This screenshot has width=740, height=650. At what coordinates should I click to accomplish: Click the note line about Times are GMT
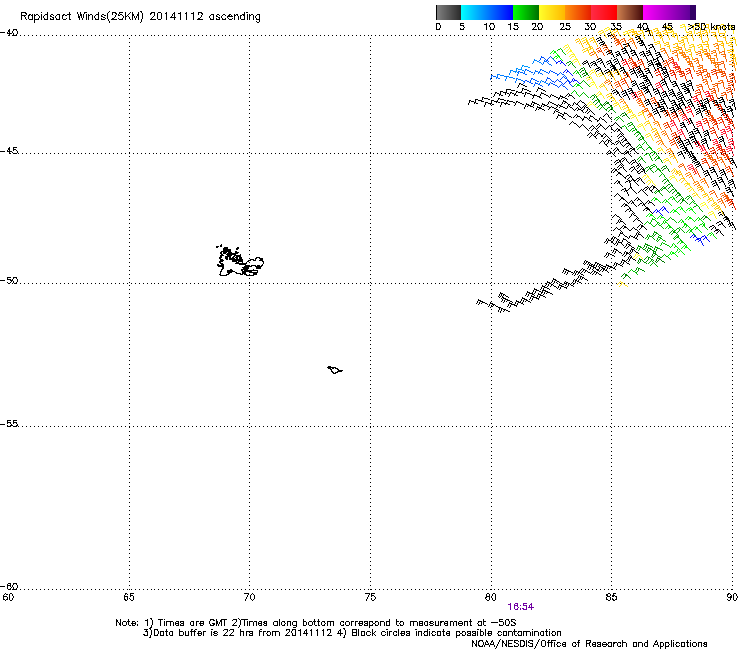[x=316, y=623]
